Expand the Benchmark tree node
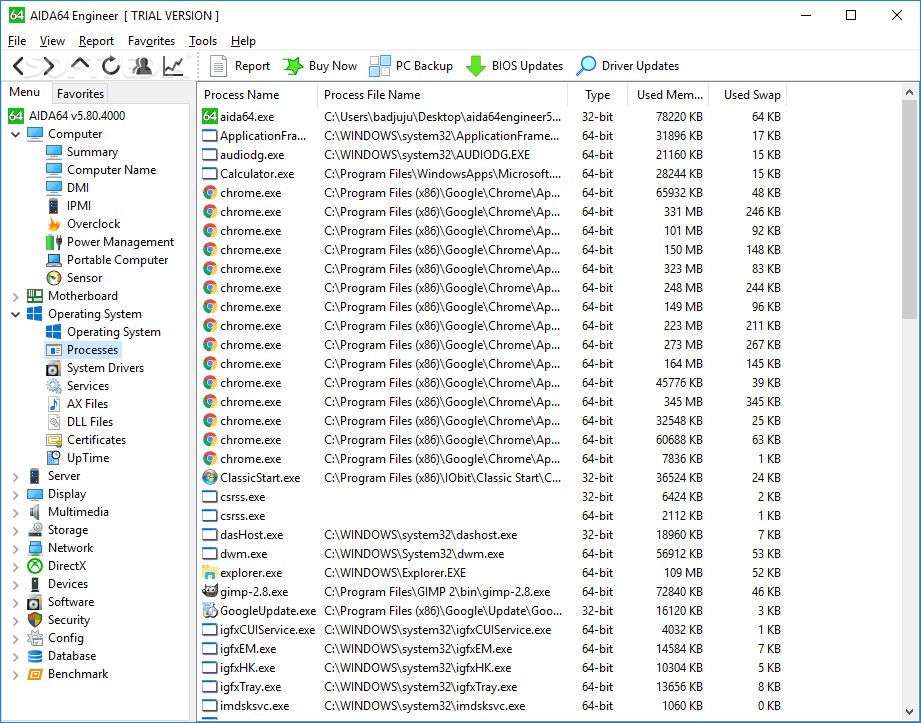 [x=16, y=675]
